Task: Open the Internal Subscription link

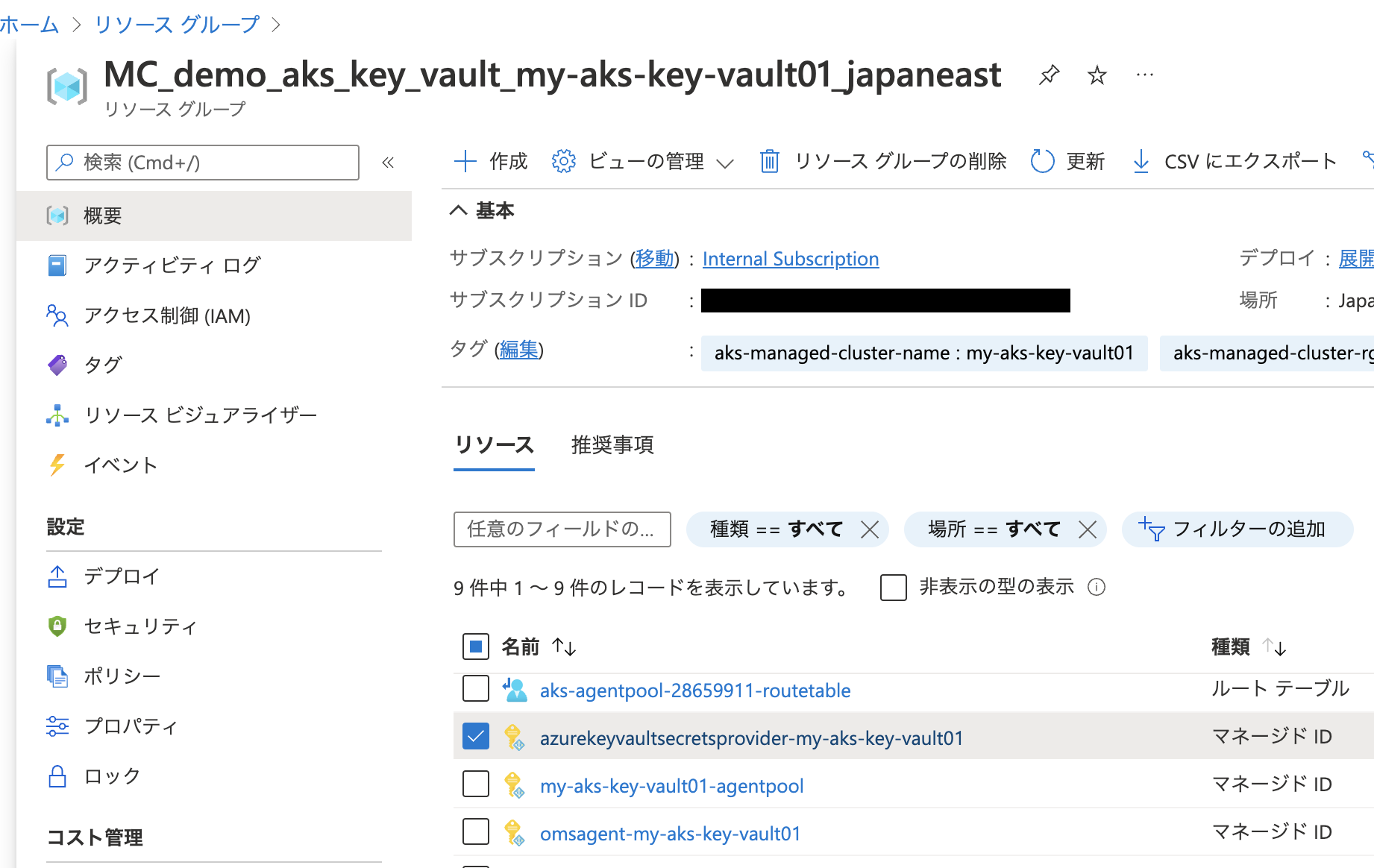Action: (x=791, y=259)
